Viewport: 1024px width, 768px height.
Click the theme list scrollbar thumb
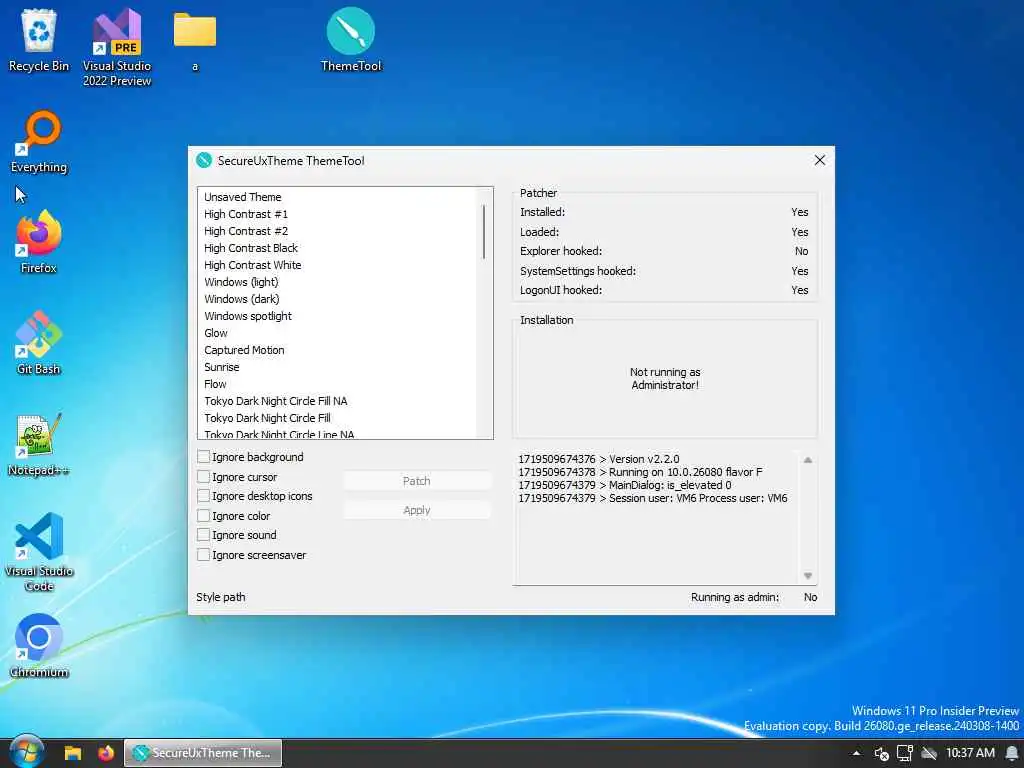point(484,231)
